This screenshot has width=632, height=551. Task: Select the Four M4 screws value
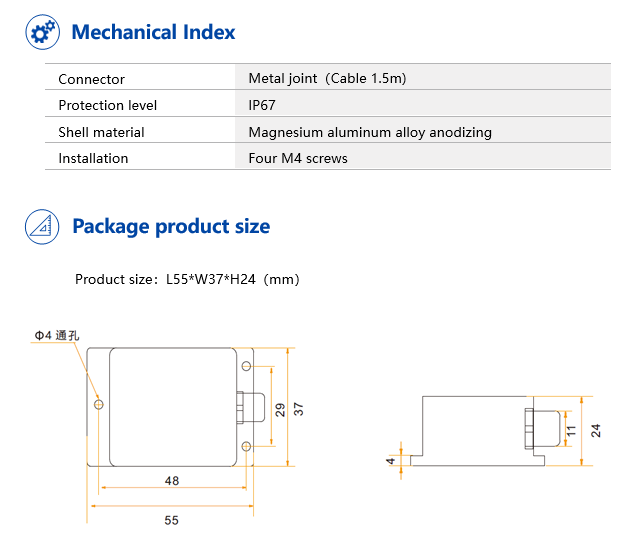[298, 158]
